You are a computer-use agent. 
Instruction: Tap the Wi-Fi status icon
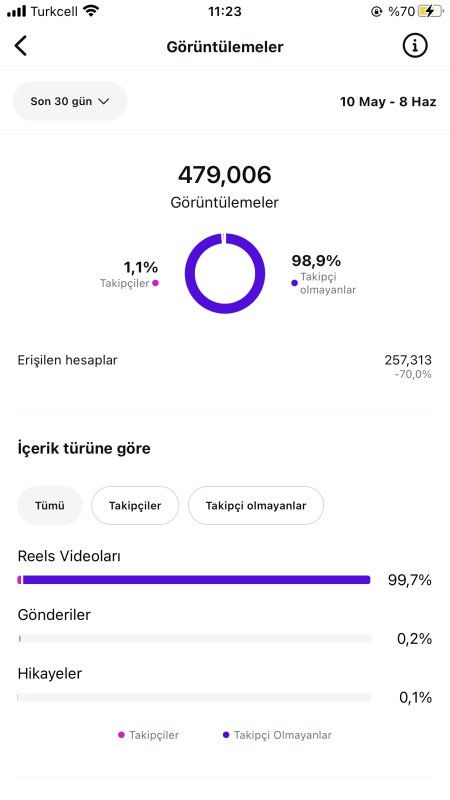tap(91, 11)
